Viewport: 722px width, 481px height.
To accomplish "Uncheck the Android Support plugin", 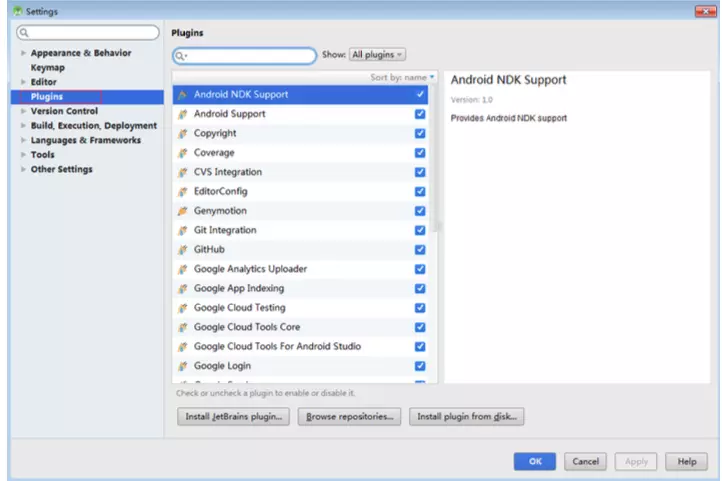I will (420, 114).
